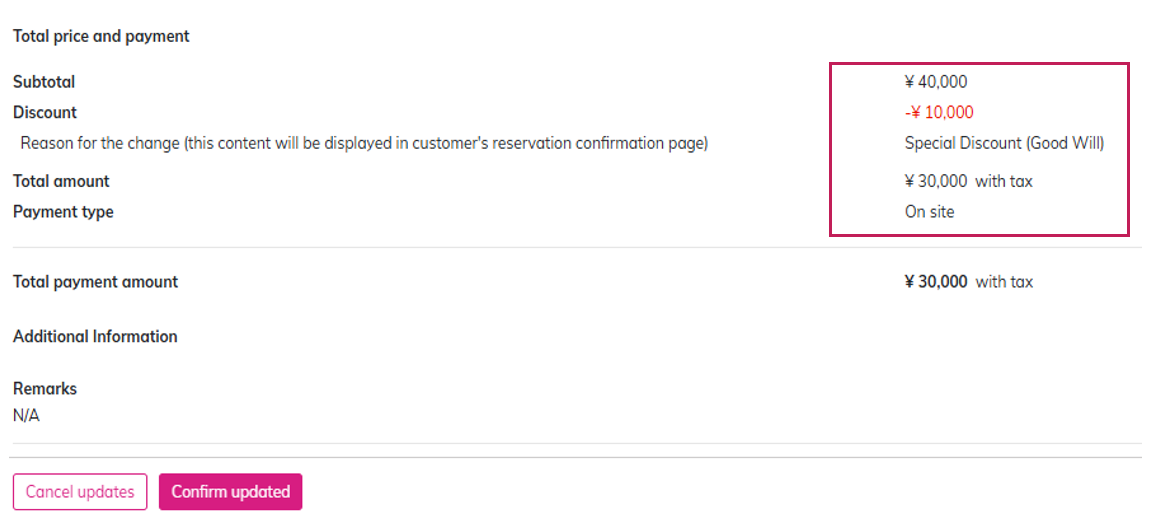
Task: Click the Total payment amount label
Action: pos(95,282)
